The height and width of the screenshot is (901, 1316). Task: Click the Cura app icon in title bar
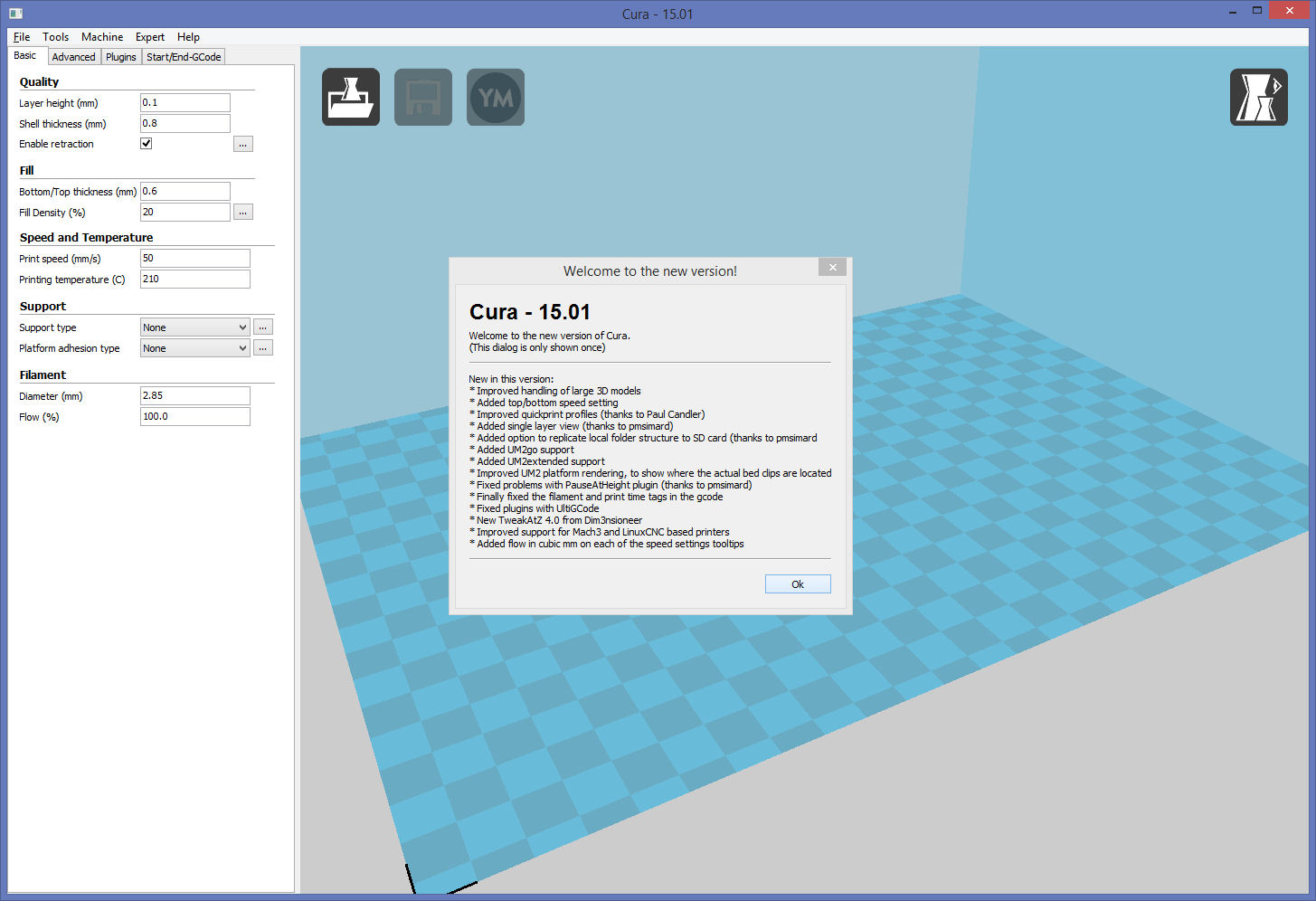(15, 14)
